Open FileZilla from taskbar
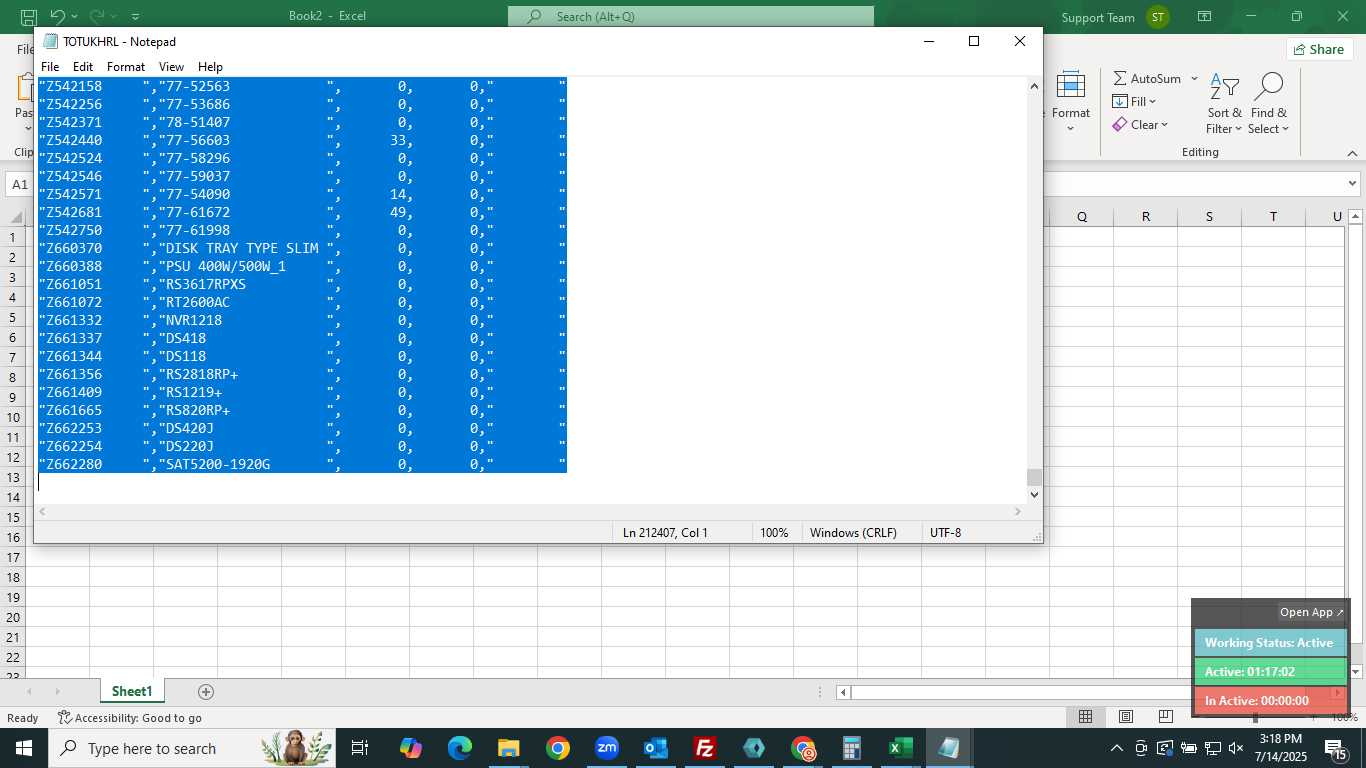The image size is (1366, 768). (x=705, y=748)
